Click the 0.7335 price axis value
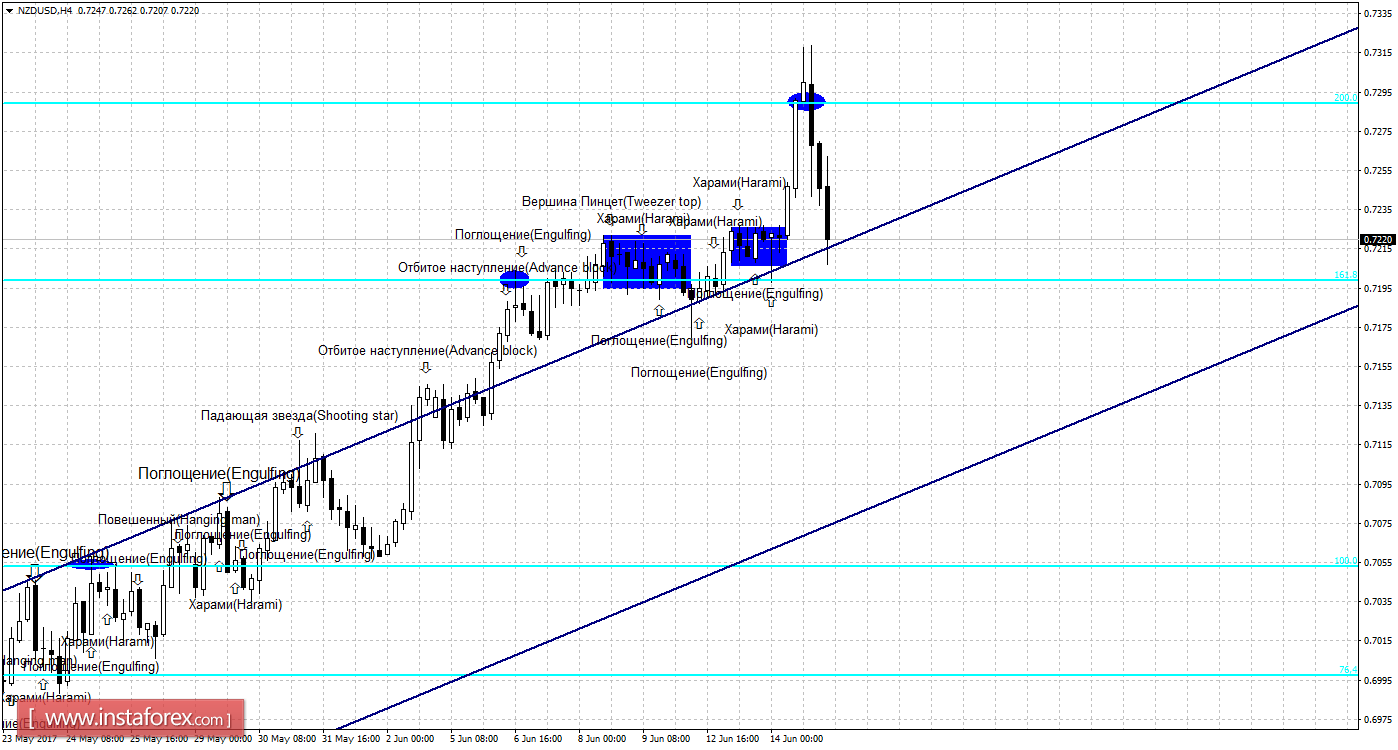 click(x=1378, y=13)
